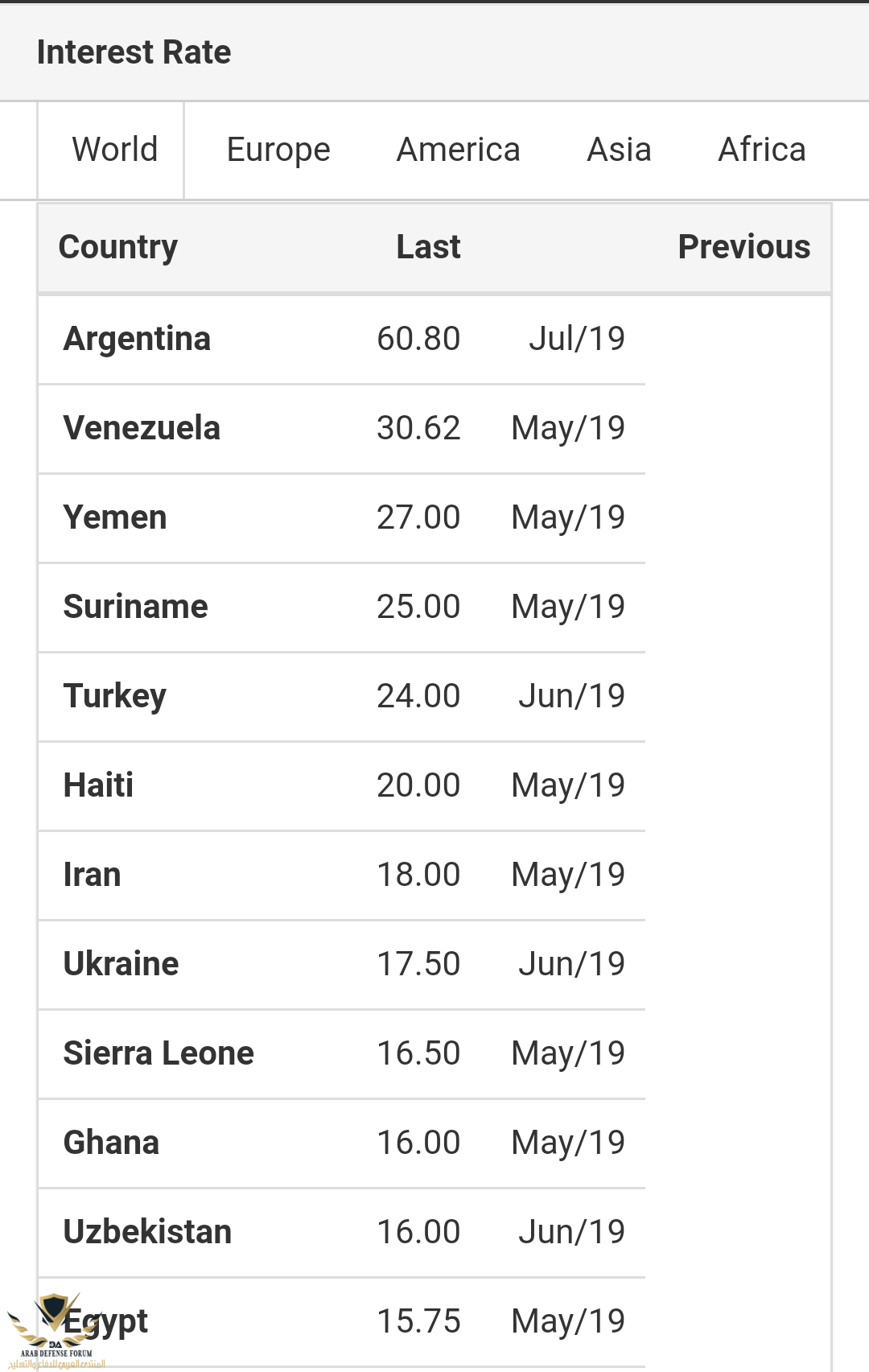Select the Ghana country link
The width and height of the screenshot is (869, 1372).
pos(111,1143)
